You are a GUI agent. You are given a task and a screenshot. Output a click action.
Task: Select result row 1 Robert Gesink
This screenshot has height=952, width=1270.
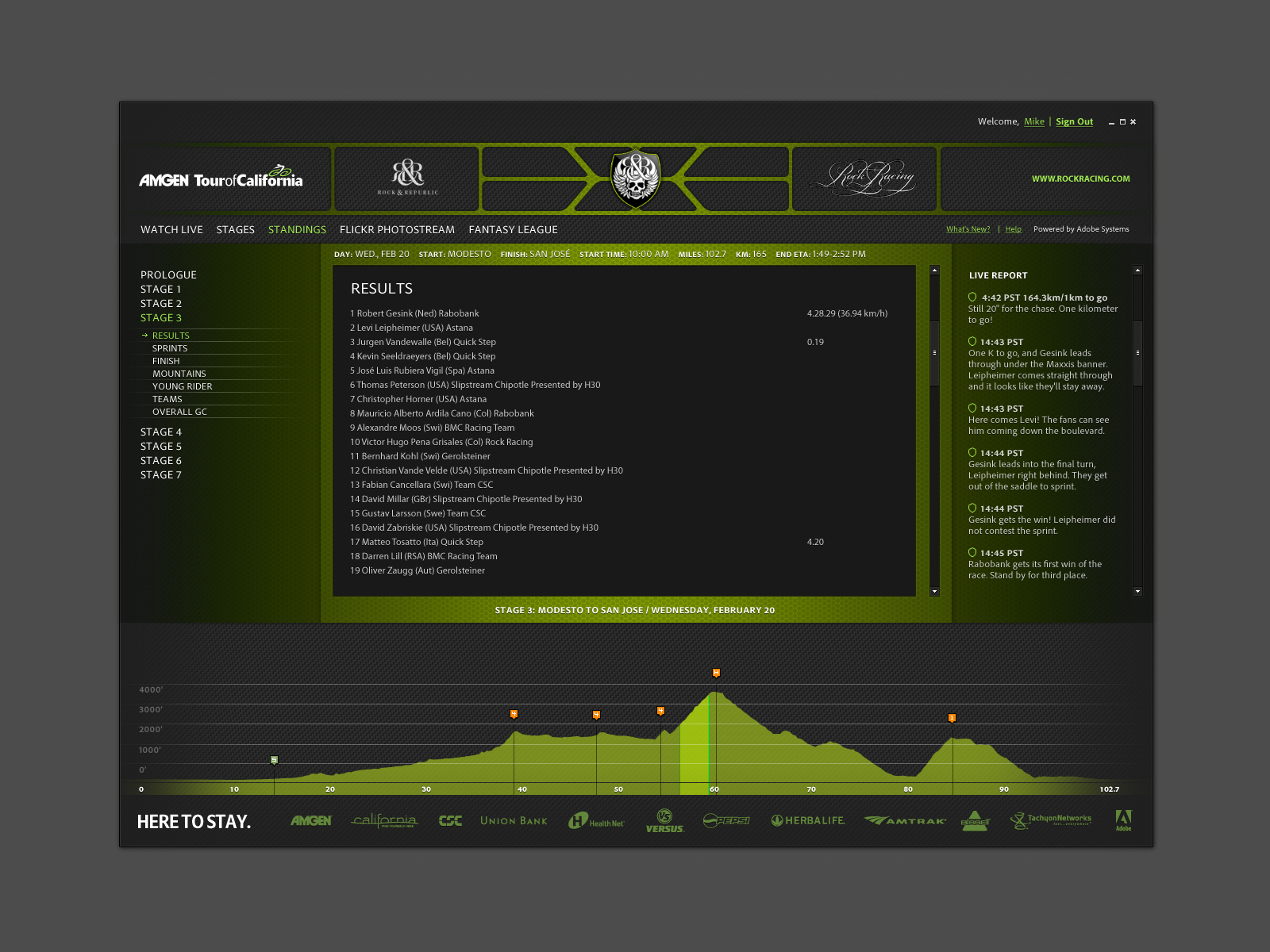pos(619,313)
